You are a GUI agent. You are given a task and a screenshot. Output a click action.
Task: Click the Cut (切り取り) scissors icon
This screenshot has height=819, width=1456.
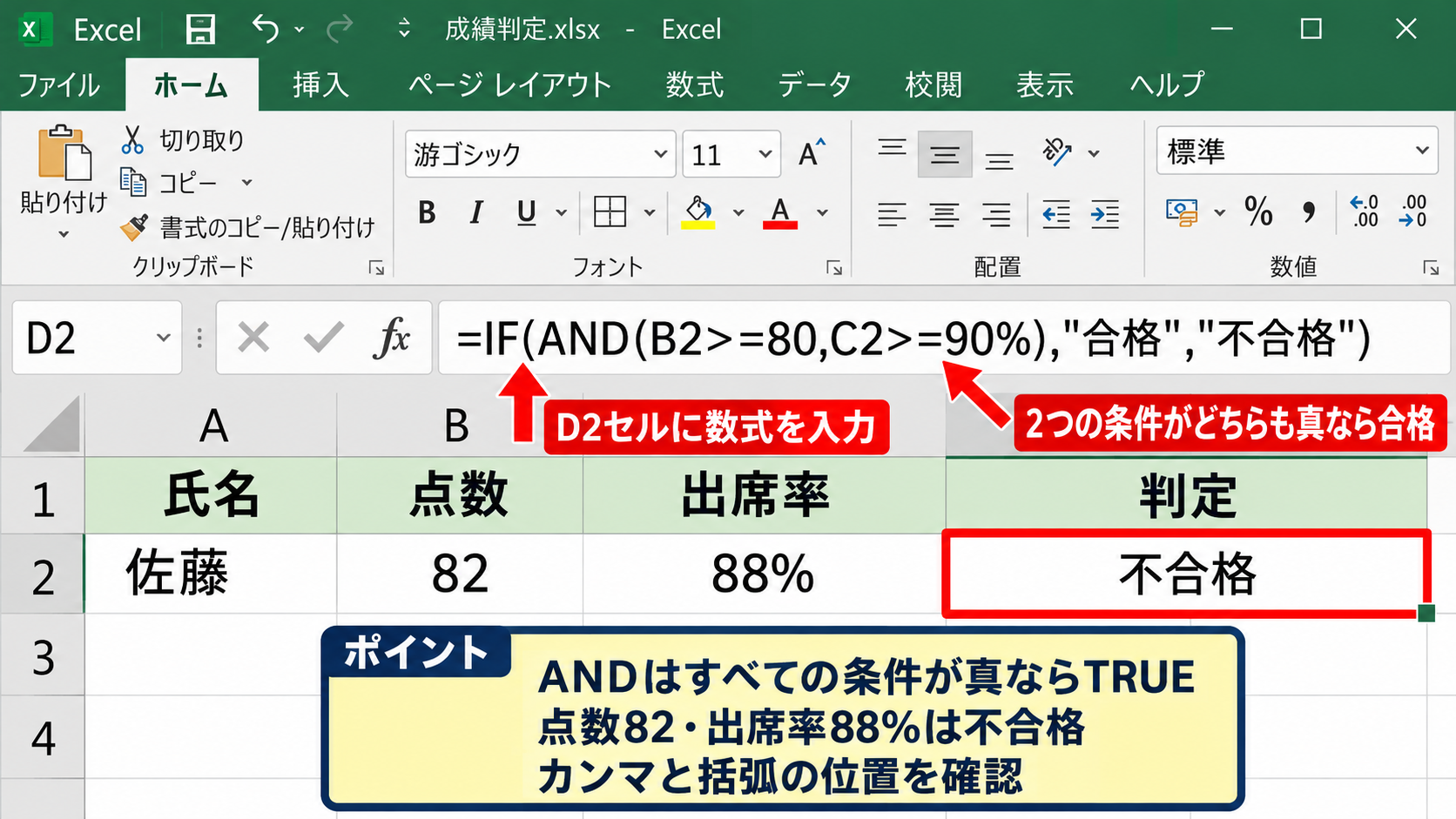132,139
